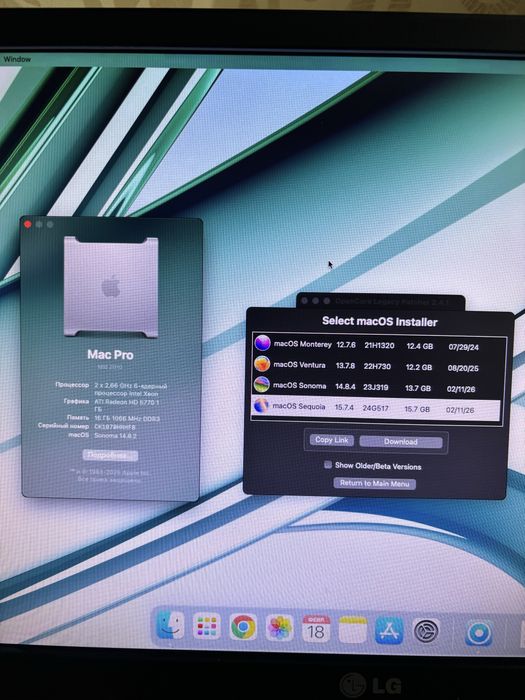Click the macOS Sonoma installer icon

(x=262, y=384)
